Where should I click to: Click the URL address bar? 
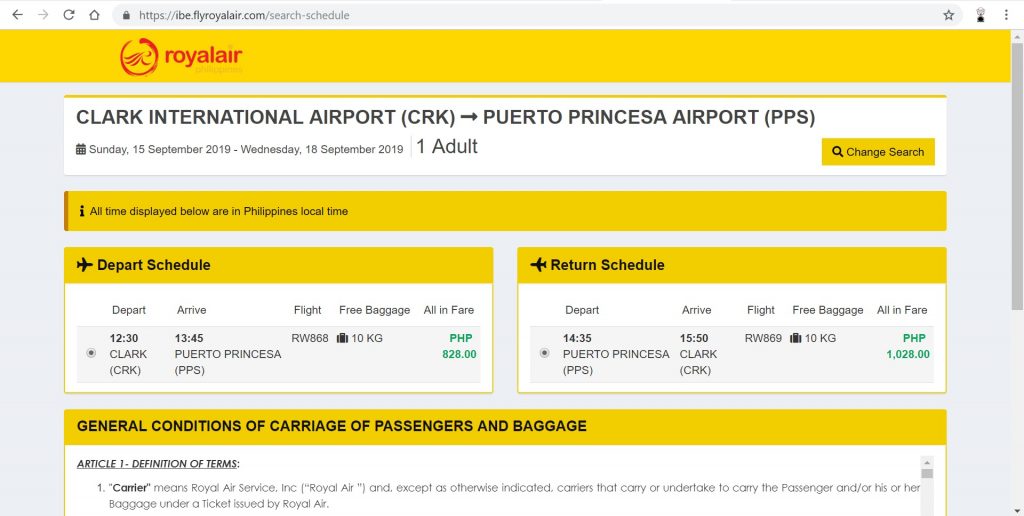(x=536, y=15)
